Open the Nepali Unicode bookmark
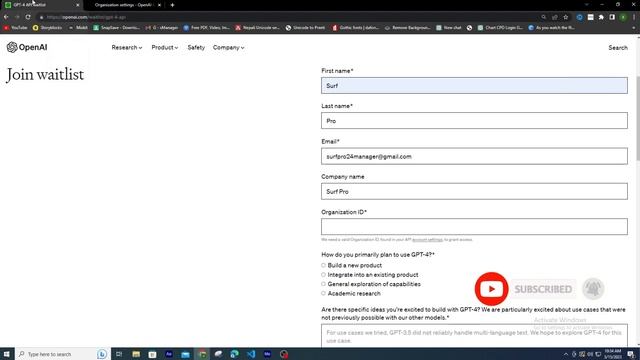640x360 pixels. [x=258, y=28]
